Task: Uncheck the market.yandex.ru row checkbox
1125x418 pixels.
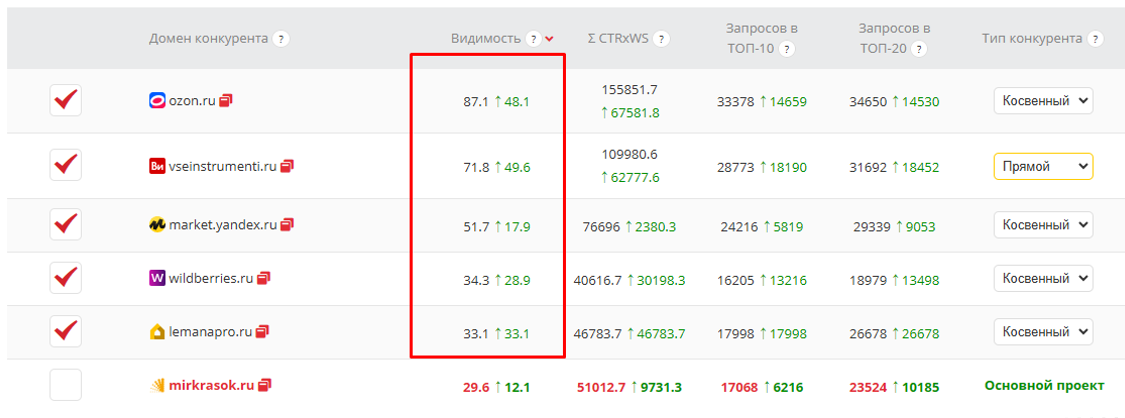Action: (65, 224)
